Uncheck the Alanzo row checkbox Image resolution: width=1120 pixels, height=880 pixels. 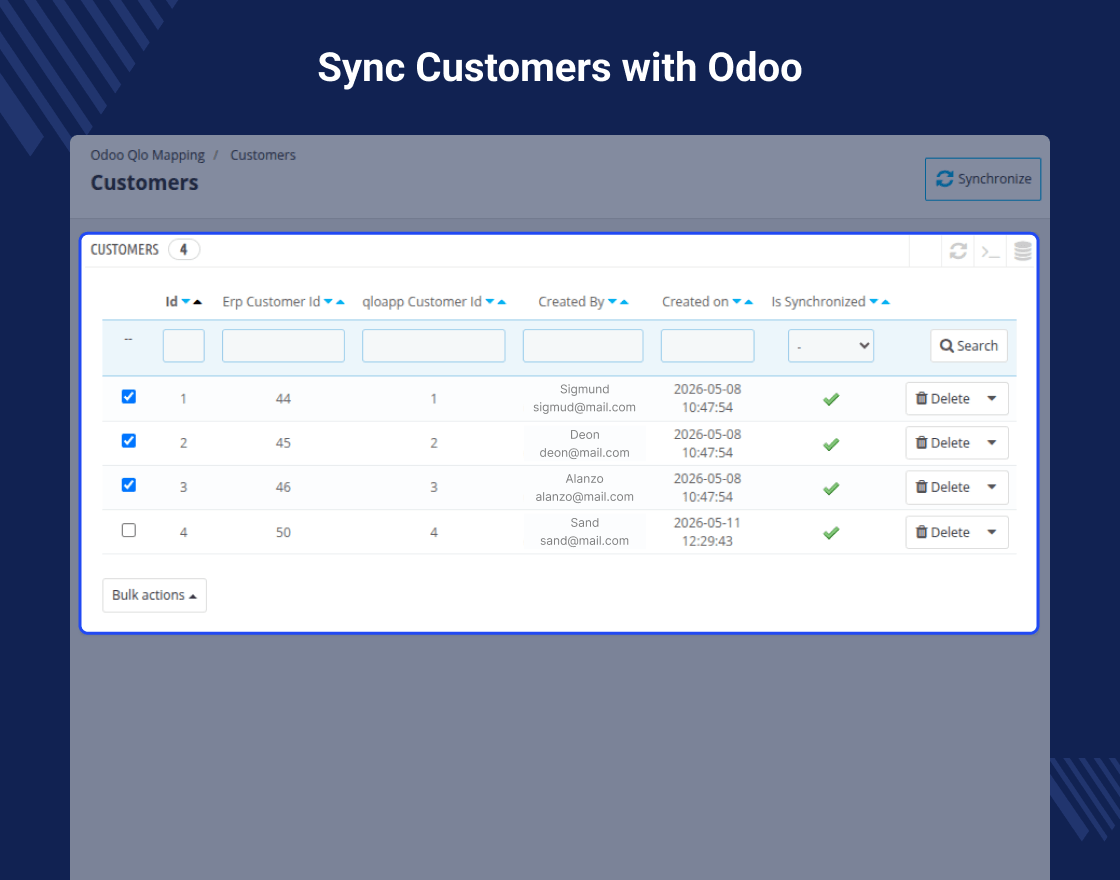click(129, 485)
